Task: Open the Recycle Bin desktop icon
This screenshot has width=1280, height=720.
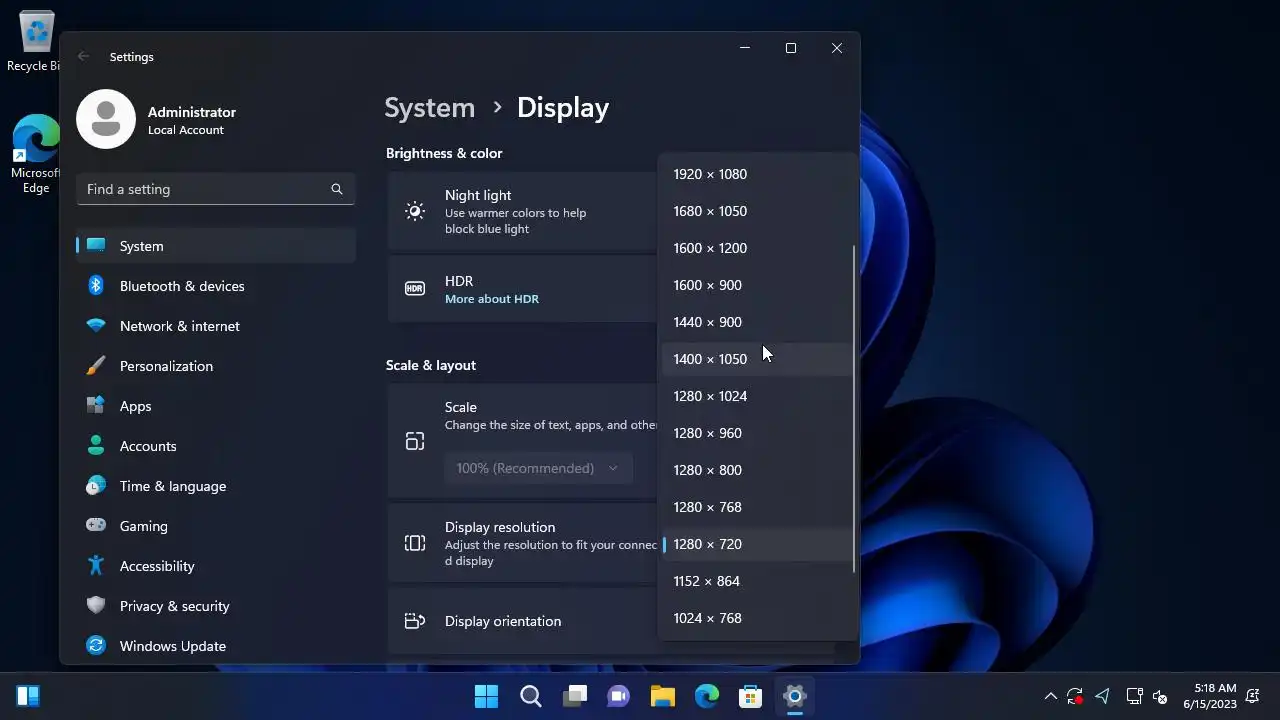Action: click(35, 42)
